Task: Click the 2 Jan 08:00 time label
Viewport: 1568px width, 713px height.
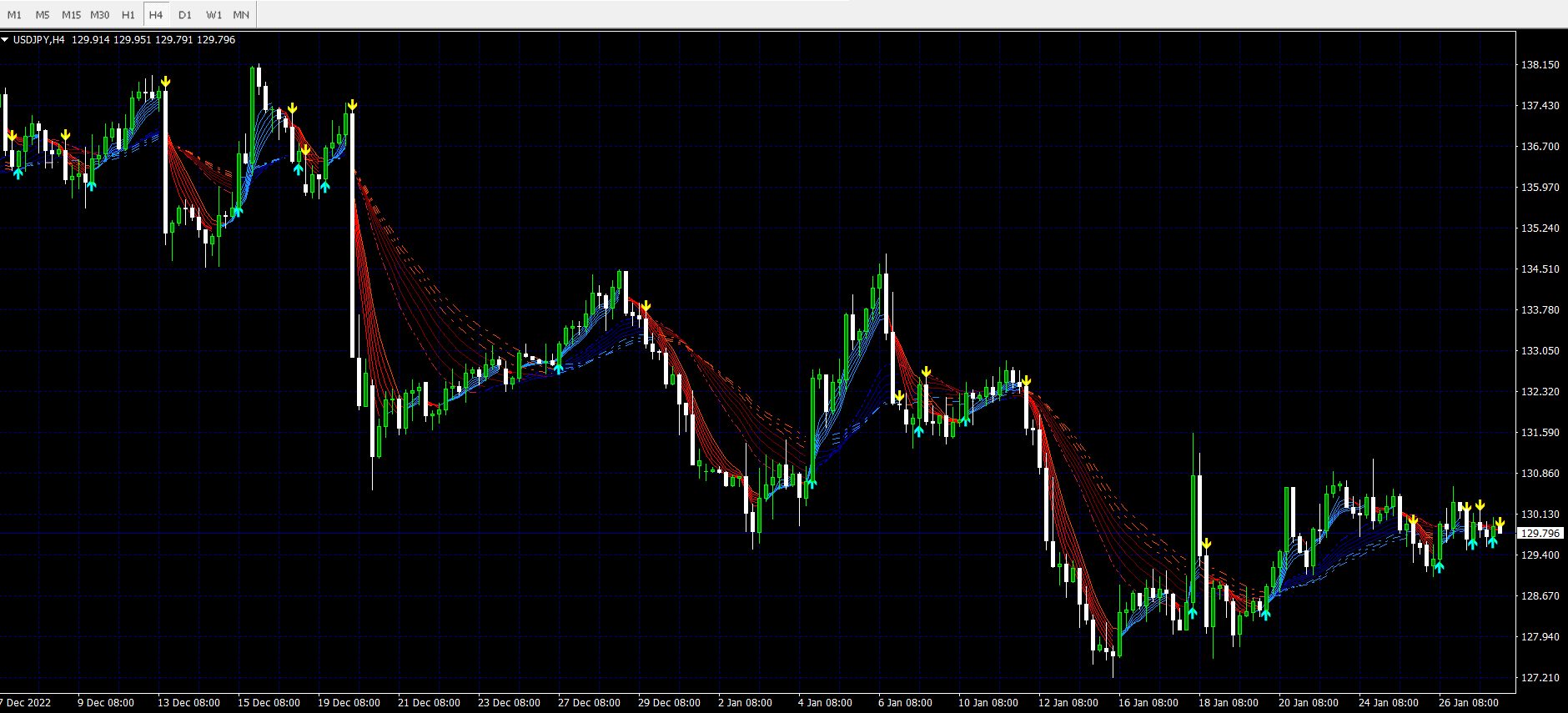Action: [x=745, y=702]
